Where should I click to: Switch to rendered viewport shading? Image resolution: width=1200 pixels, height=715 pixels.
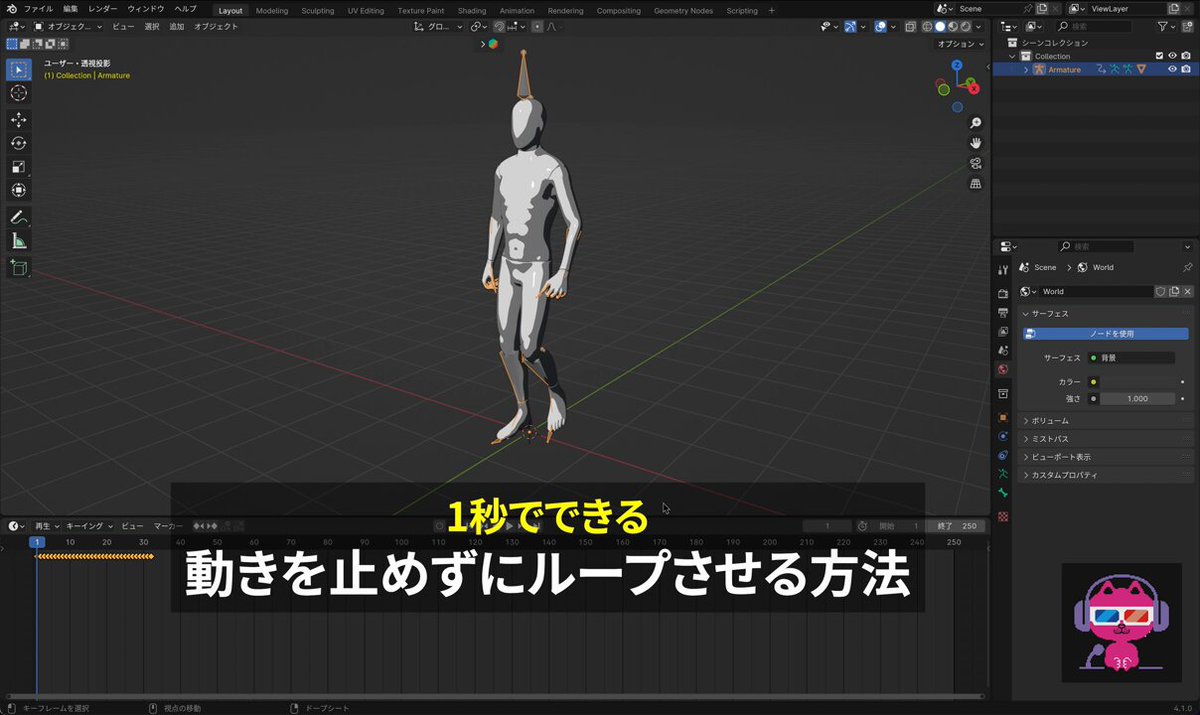coord(964,27)
